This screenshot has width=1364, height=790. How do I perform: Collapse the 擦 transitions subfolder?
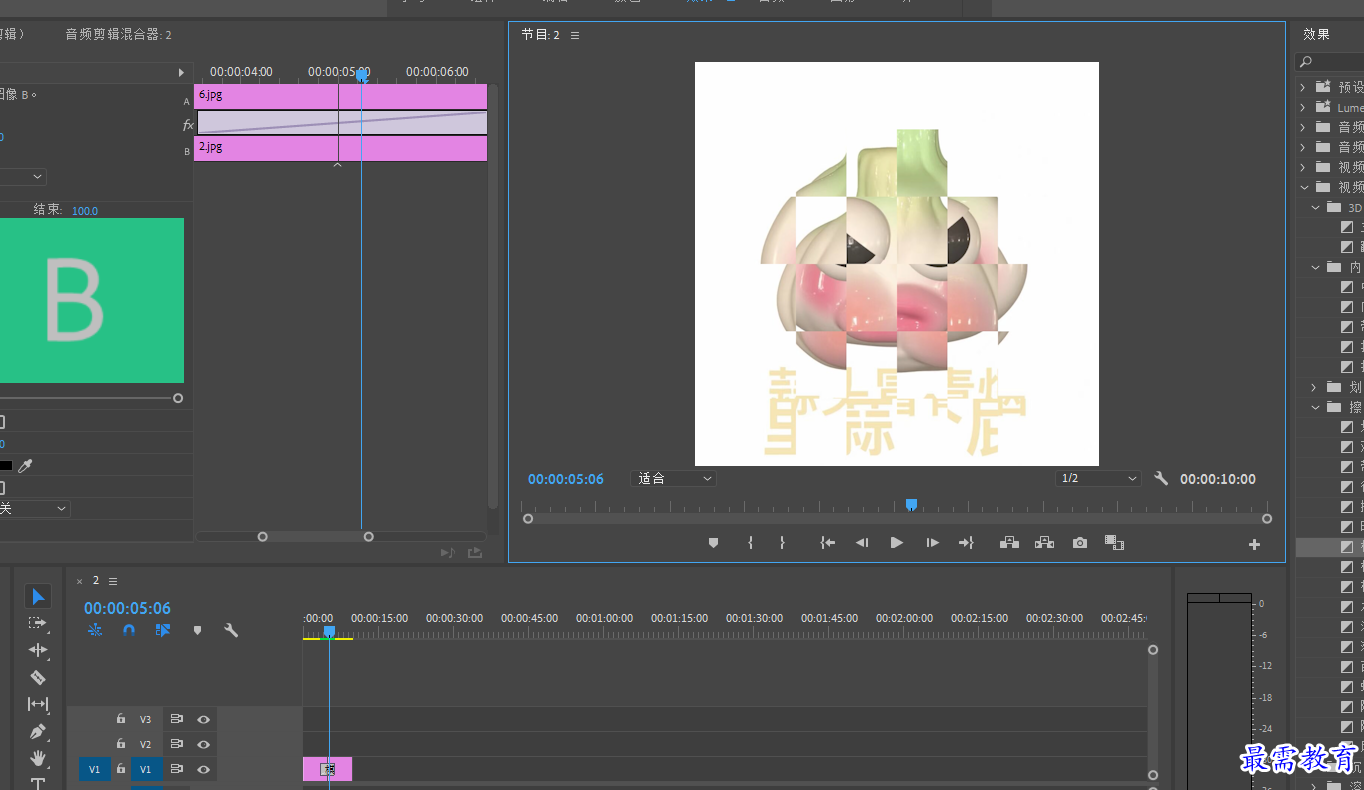point(1315,407)
